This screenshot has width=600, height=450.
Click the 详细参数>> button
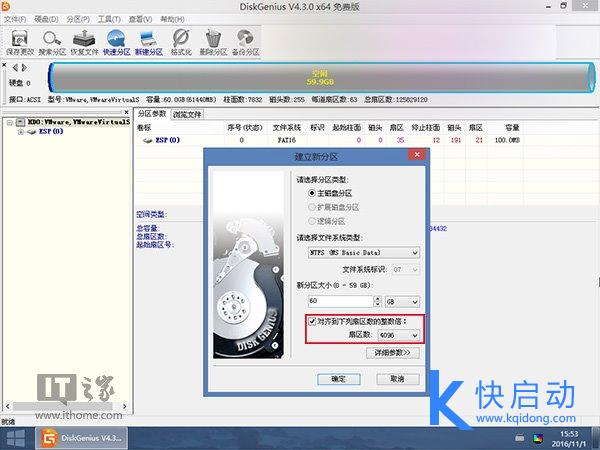[393, 353]
